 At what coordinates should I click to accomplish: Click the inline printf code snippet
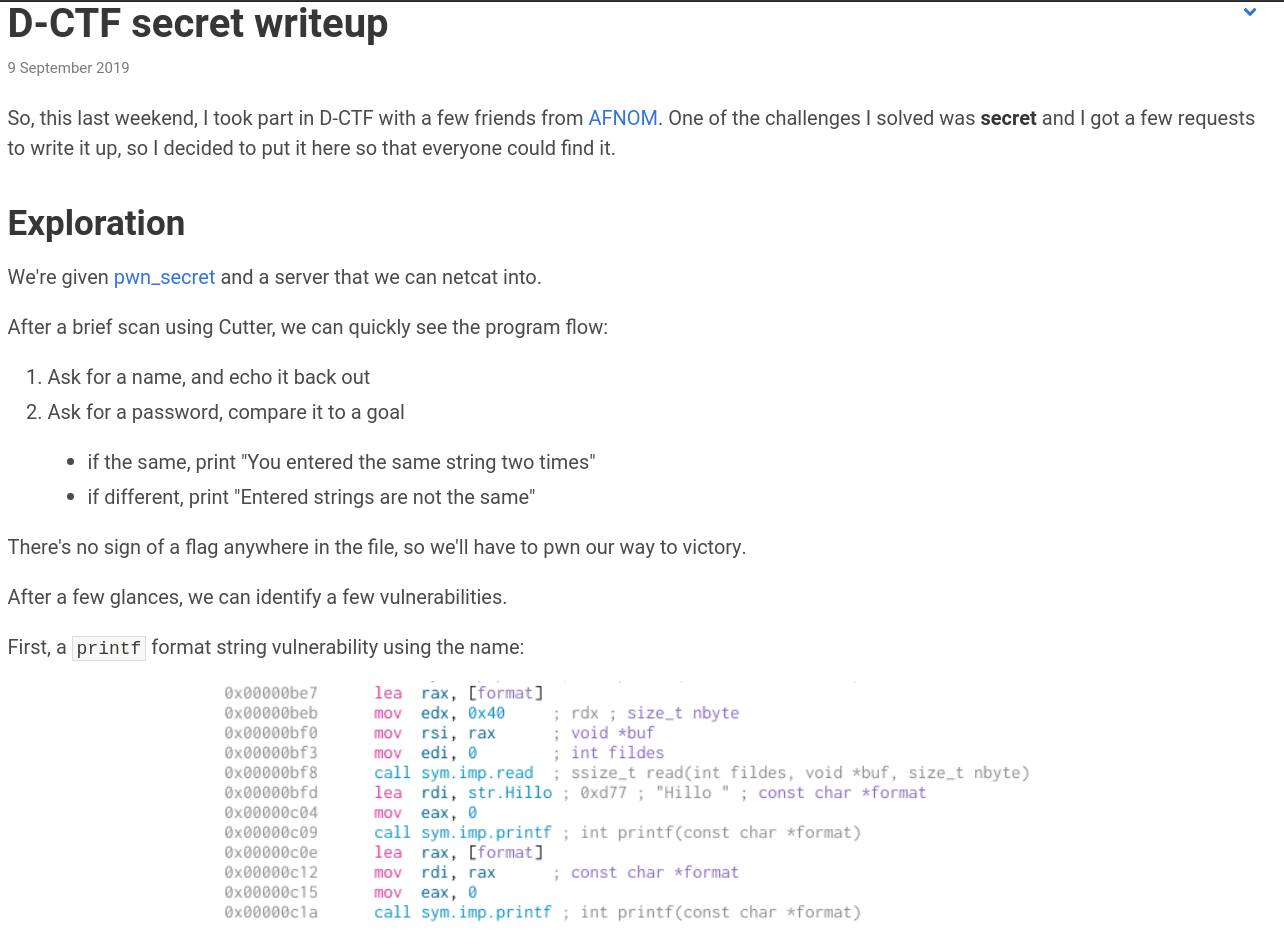[109, 648]
